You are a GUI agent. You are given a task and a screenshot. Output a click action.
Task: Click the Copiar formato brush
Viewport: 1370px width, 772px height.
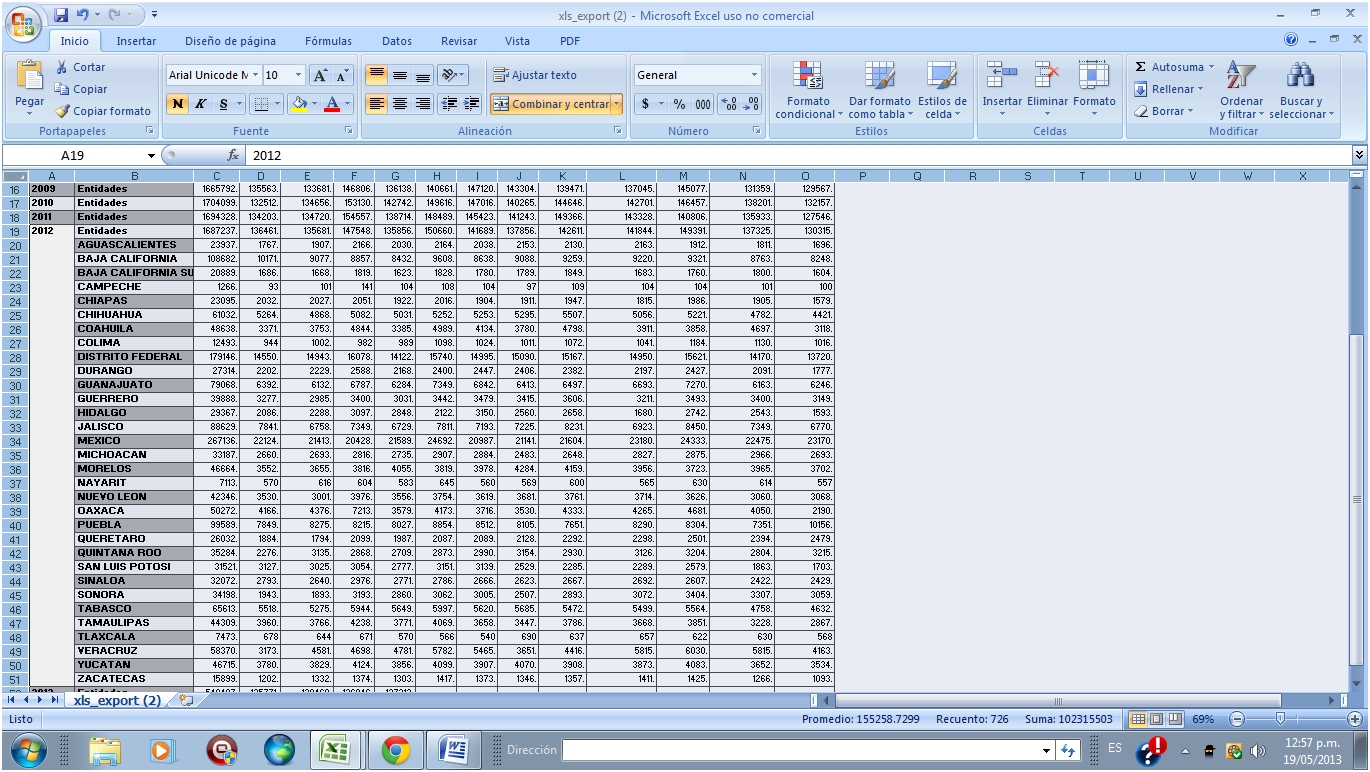pos(64,111)
